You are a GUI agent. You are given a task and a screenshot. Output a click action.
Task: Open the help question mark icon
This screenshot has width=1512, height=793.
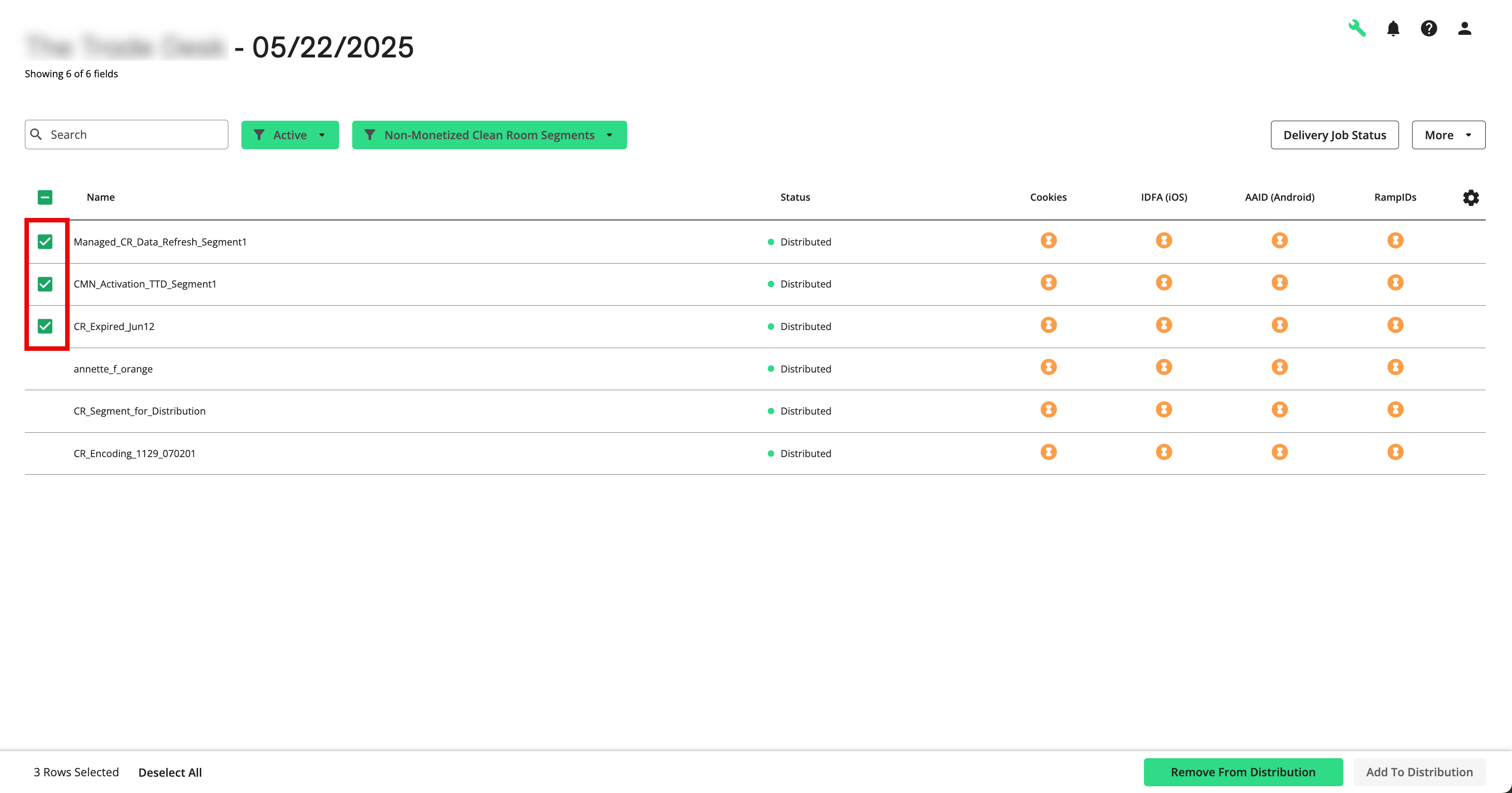[1429, 28]
